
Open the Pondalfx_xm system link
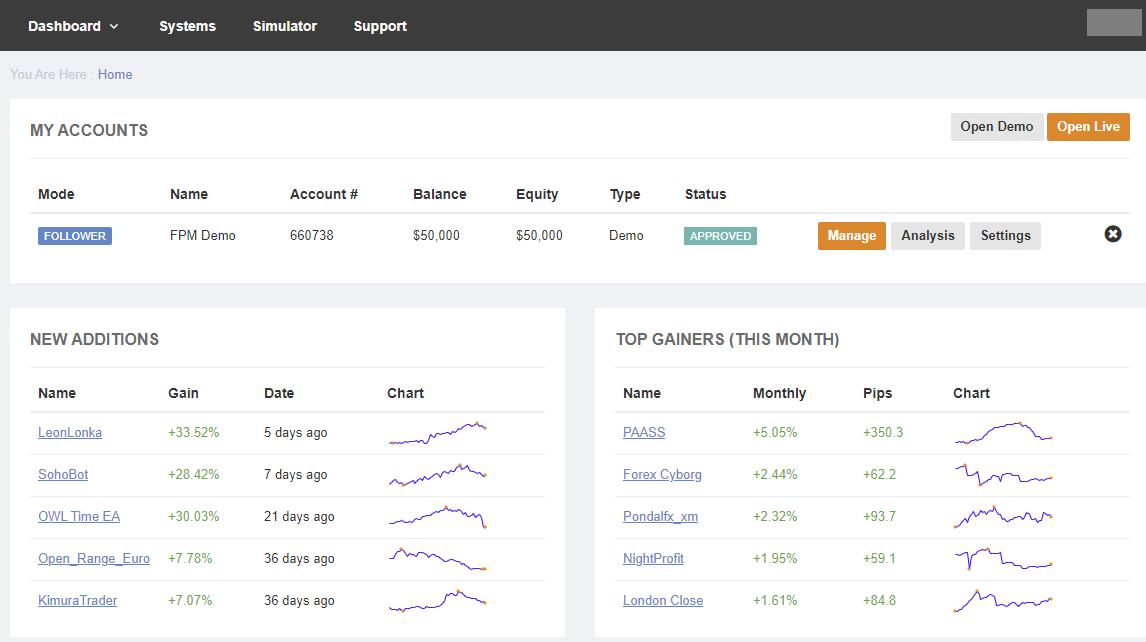pyautogui.click(x=660, y=516)
